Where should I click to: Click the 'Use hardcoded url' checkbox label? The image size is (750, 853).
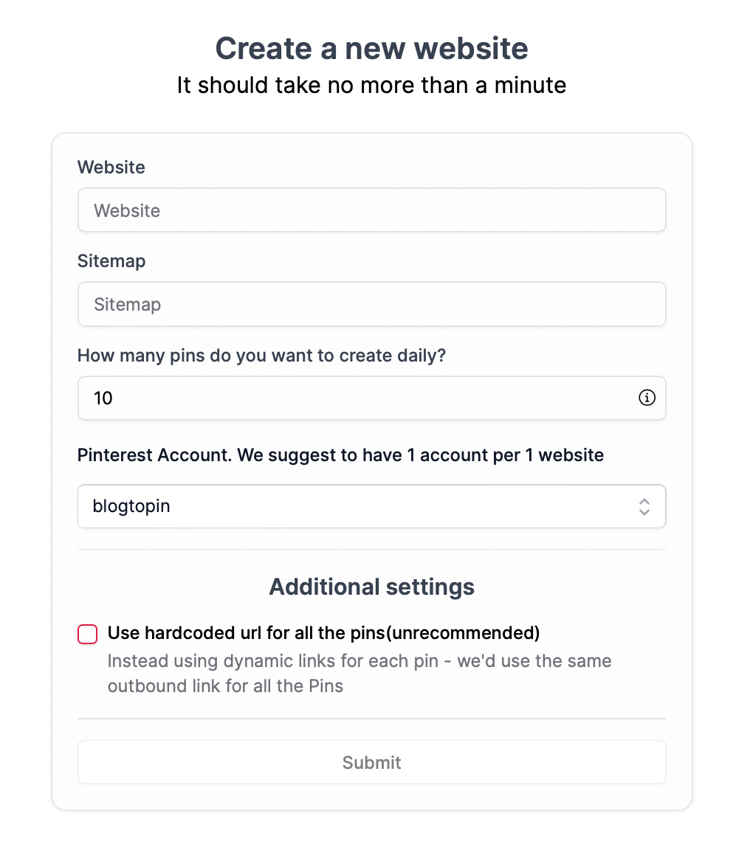324,633
